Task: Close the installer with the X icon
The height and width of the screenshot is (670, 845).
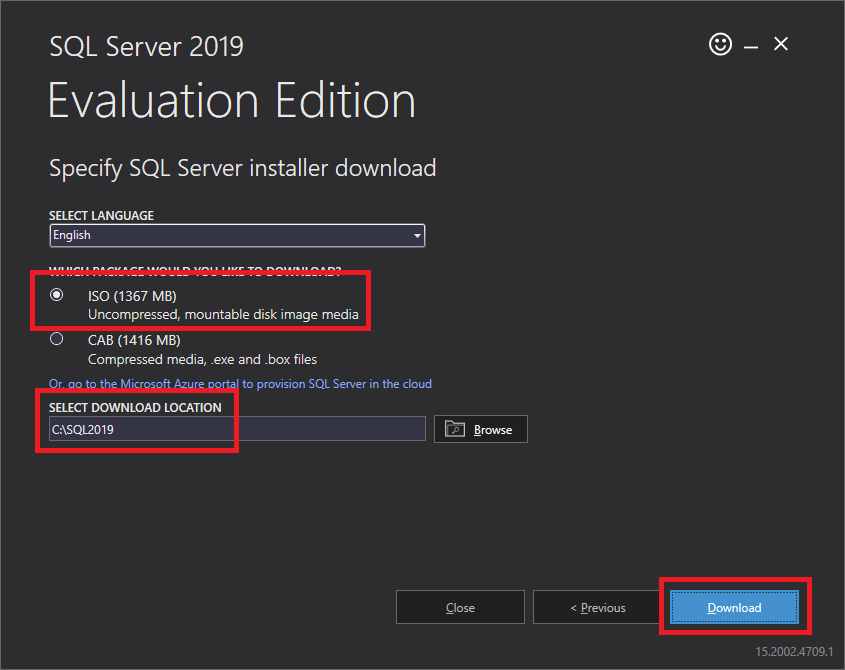Action: [x=781, y=44]
